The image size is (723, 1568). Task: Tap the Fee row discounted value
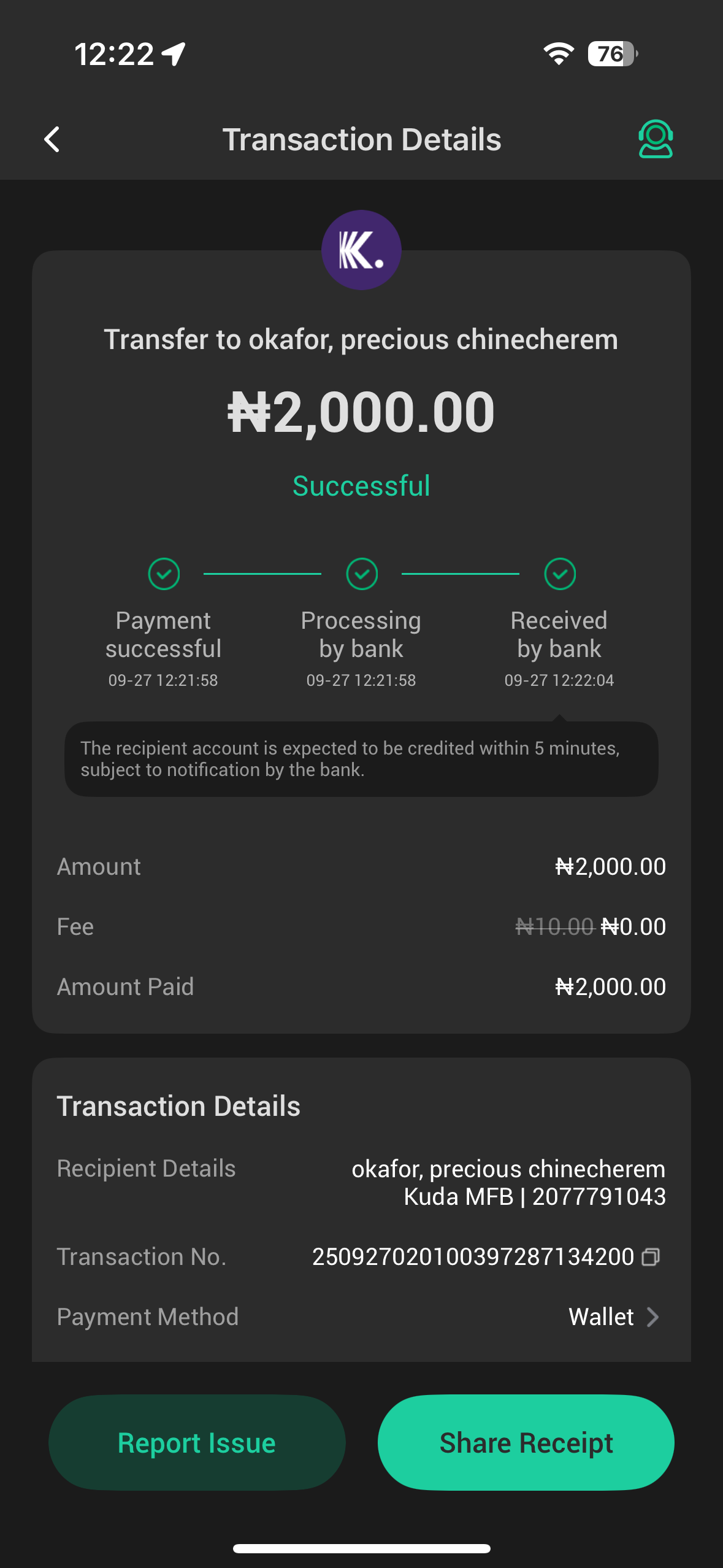633,926
